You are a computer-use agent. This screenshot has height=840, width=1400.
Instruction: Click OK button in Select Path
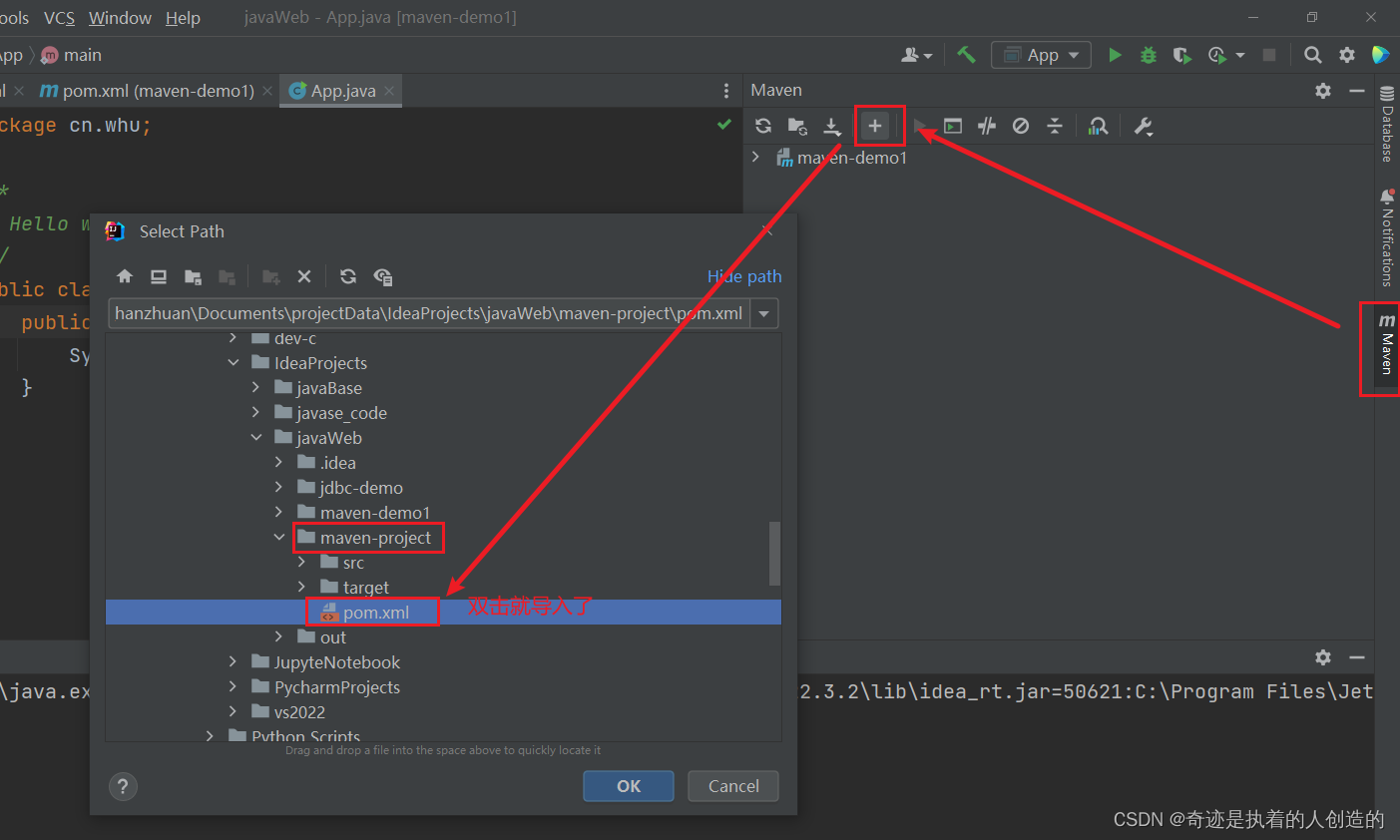tap(629, 786)
